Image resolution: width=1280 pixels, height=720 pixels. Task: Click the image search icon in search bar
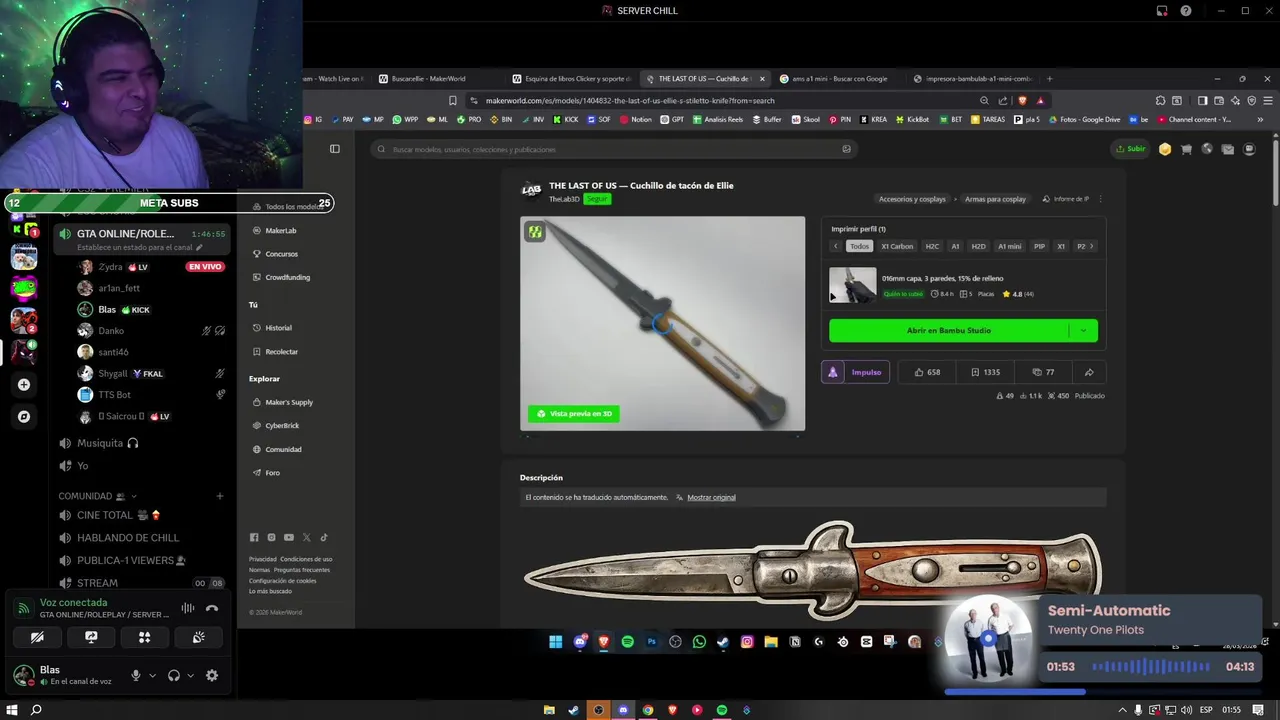(x=846, y=149)
